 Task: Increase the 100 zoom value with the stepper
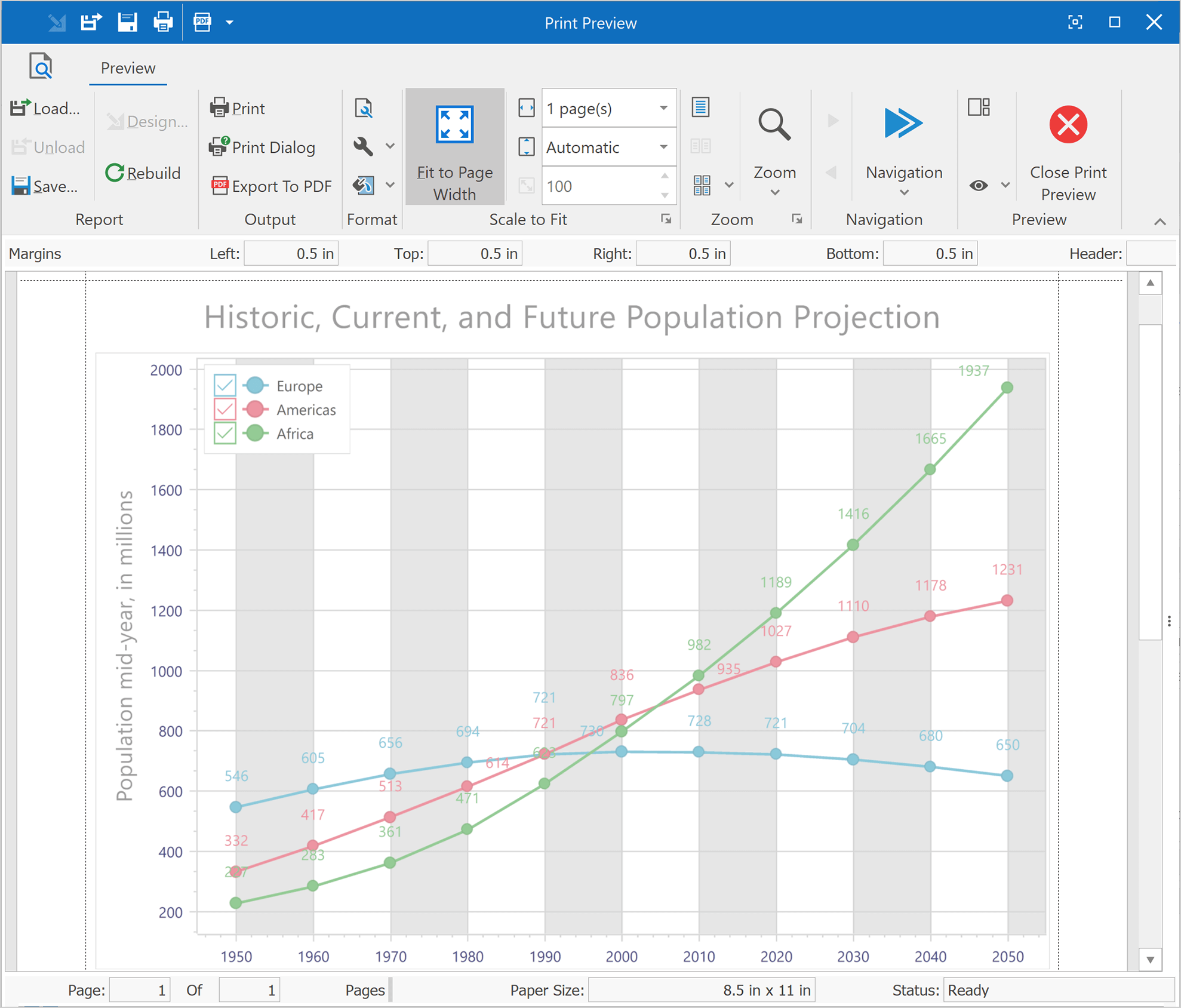665,176
